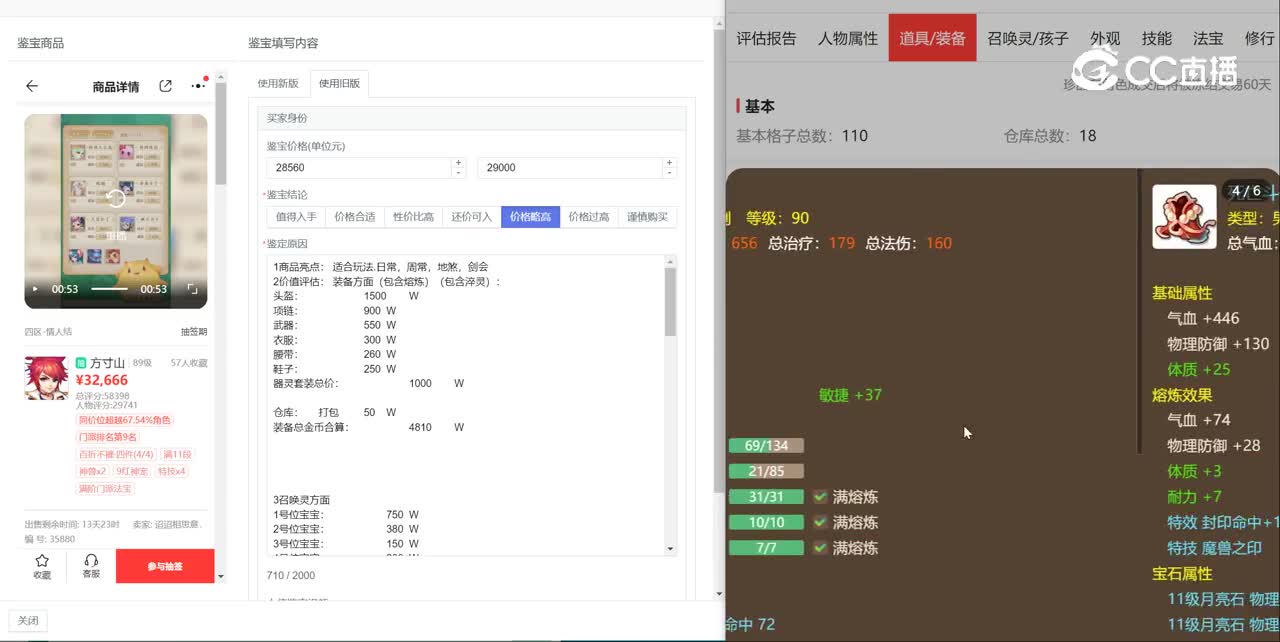Click the video progress bar

pos(109,289)
